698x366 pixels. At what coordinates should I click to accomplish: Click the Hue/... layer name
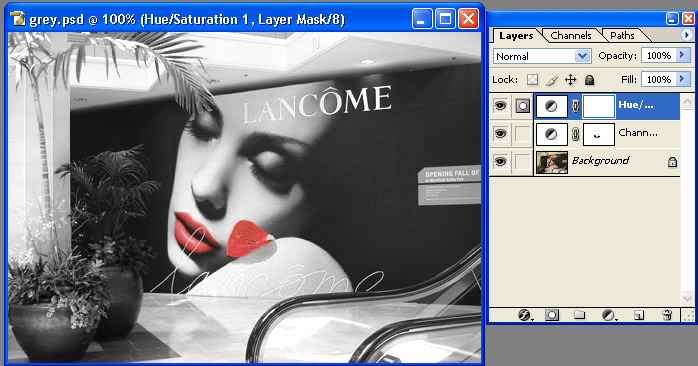click(x=636, y=105)
